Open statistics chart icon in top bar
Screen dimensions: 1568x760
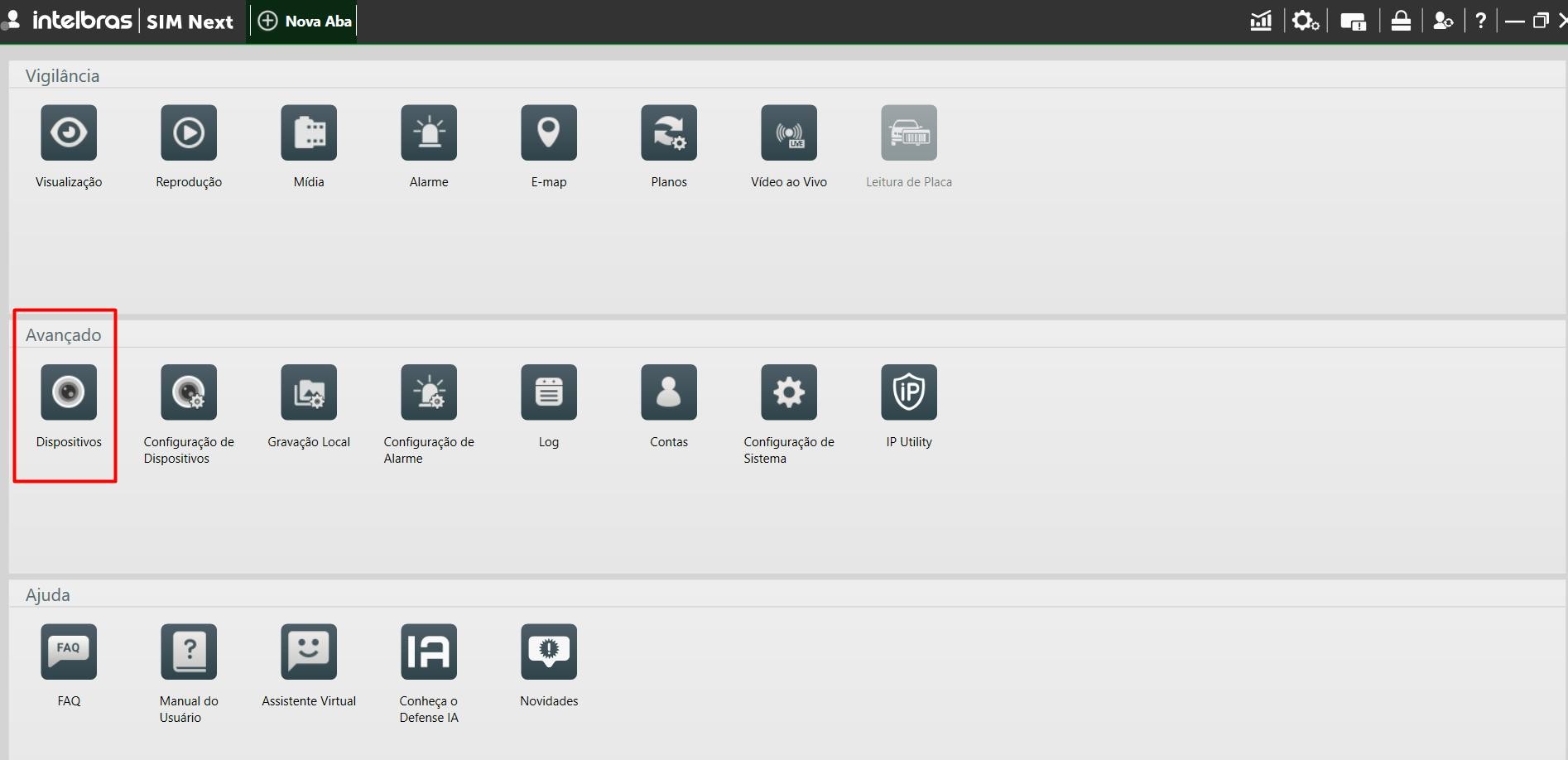point(1261,21)
